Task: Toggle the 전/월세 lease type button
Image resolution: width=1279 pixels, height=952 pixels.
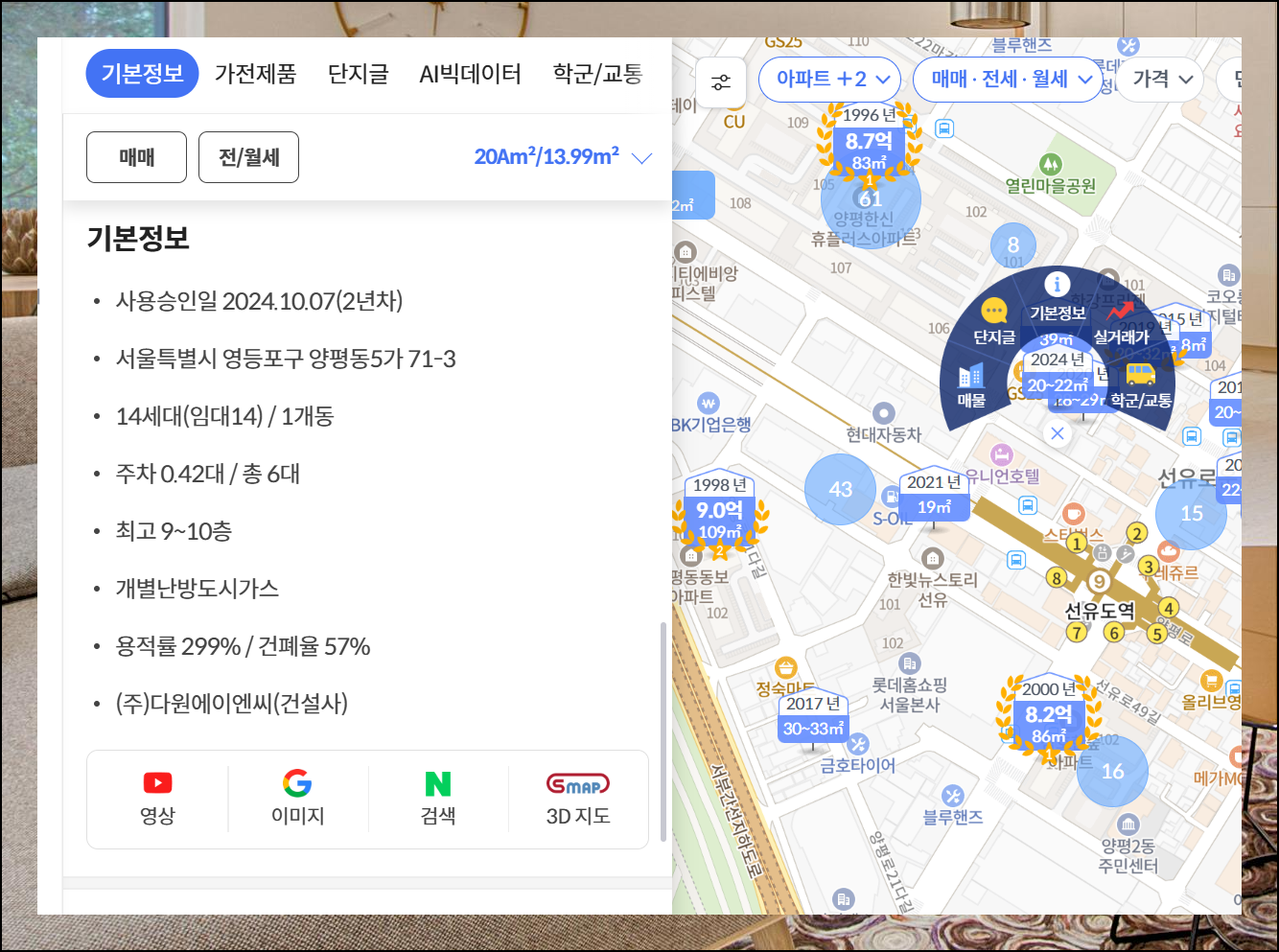Action: [248, 157]
